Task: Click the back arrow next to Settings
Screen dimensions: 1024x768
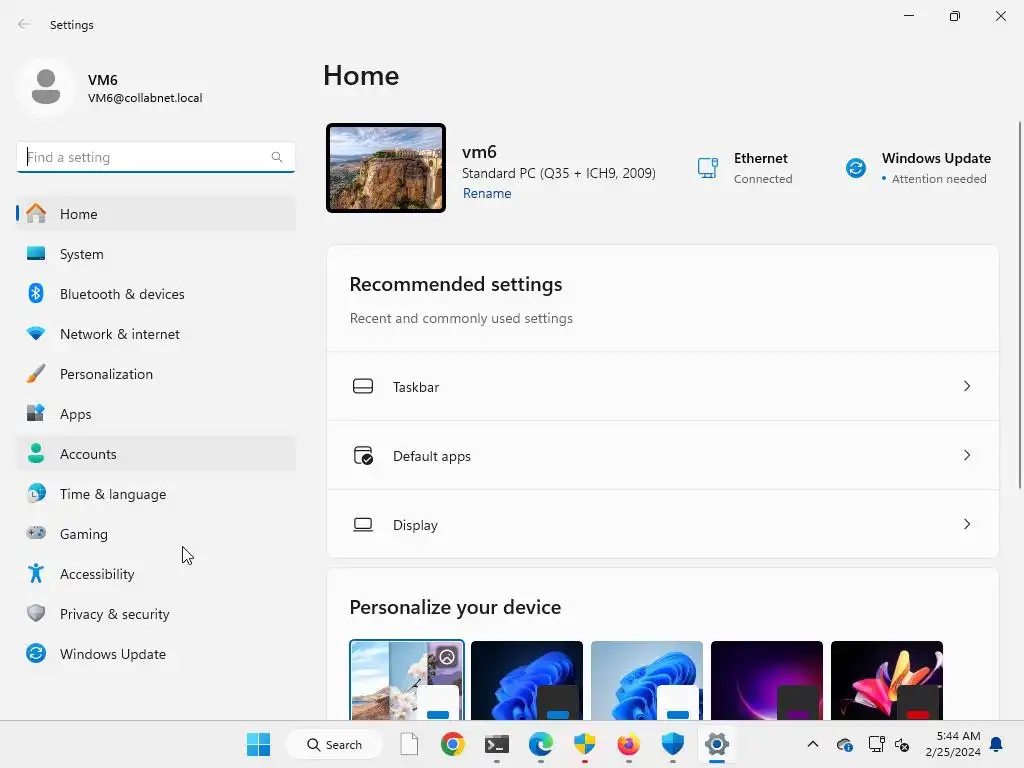Action: [24, 24]
